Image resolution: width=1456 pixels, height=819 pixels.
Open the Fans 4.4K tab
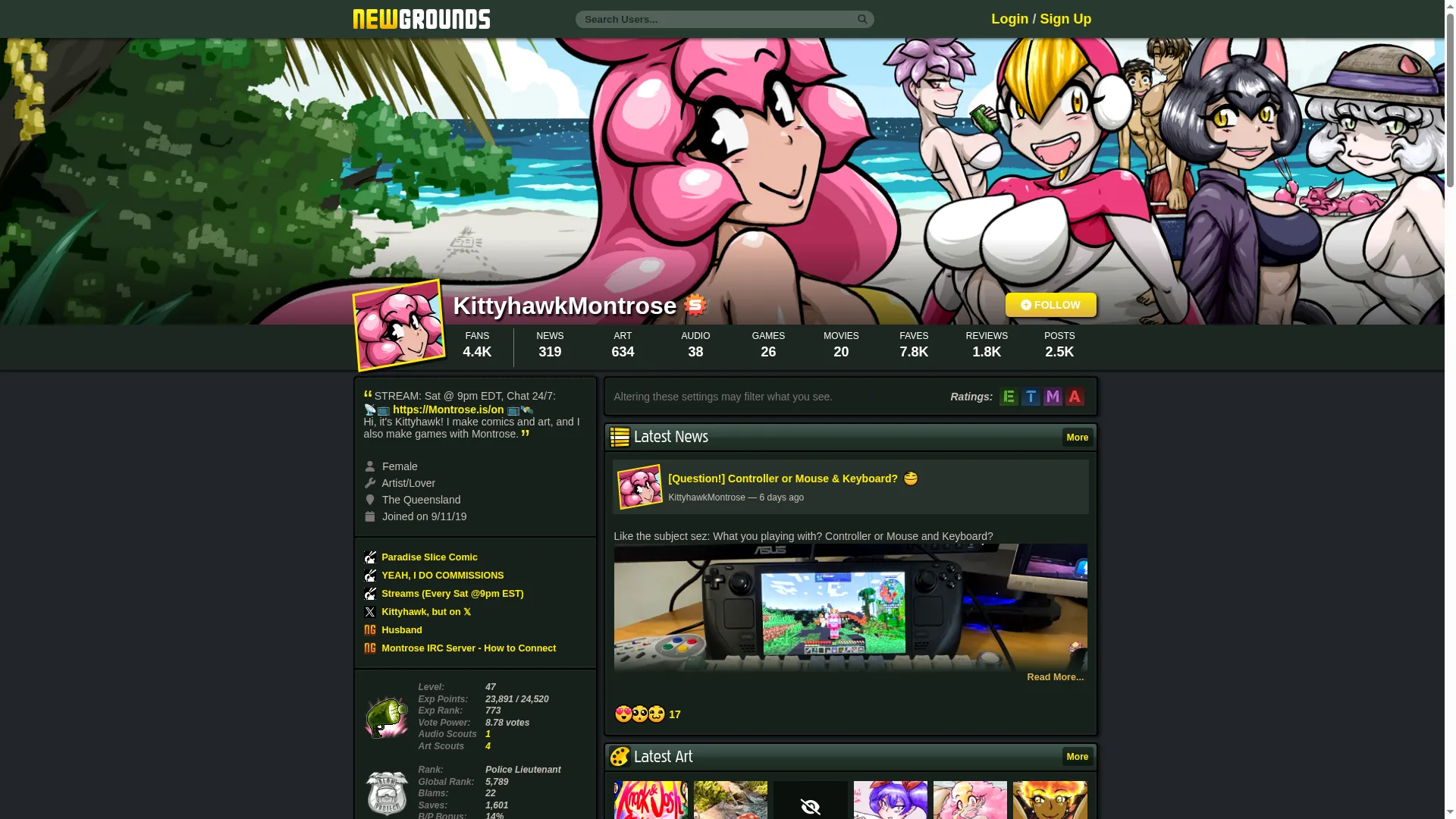click(477, 345)
